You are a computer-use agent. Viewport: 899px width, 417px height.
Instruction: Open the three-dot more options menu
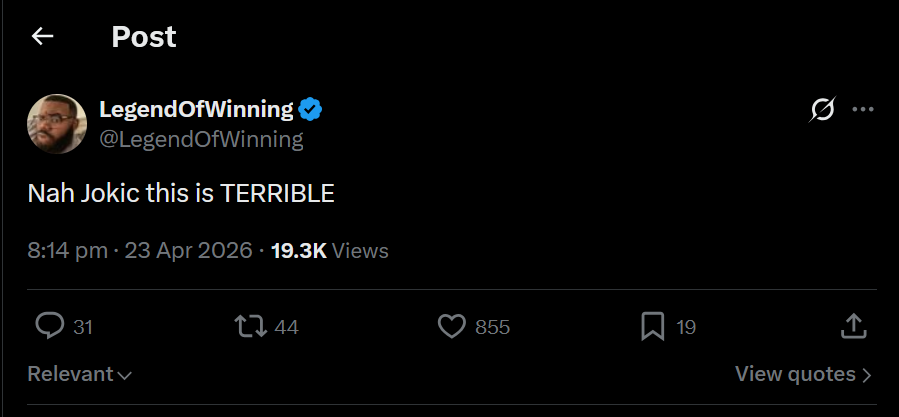[862, 110]
